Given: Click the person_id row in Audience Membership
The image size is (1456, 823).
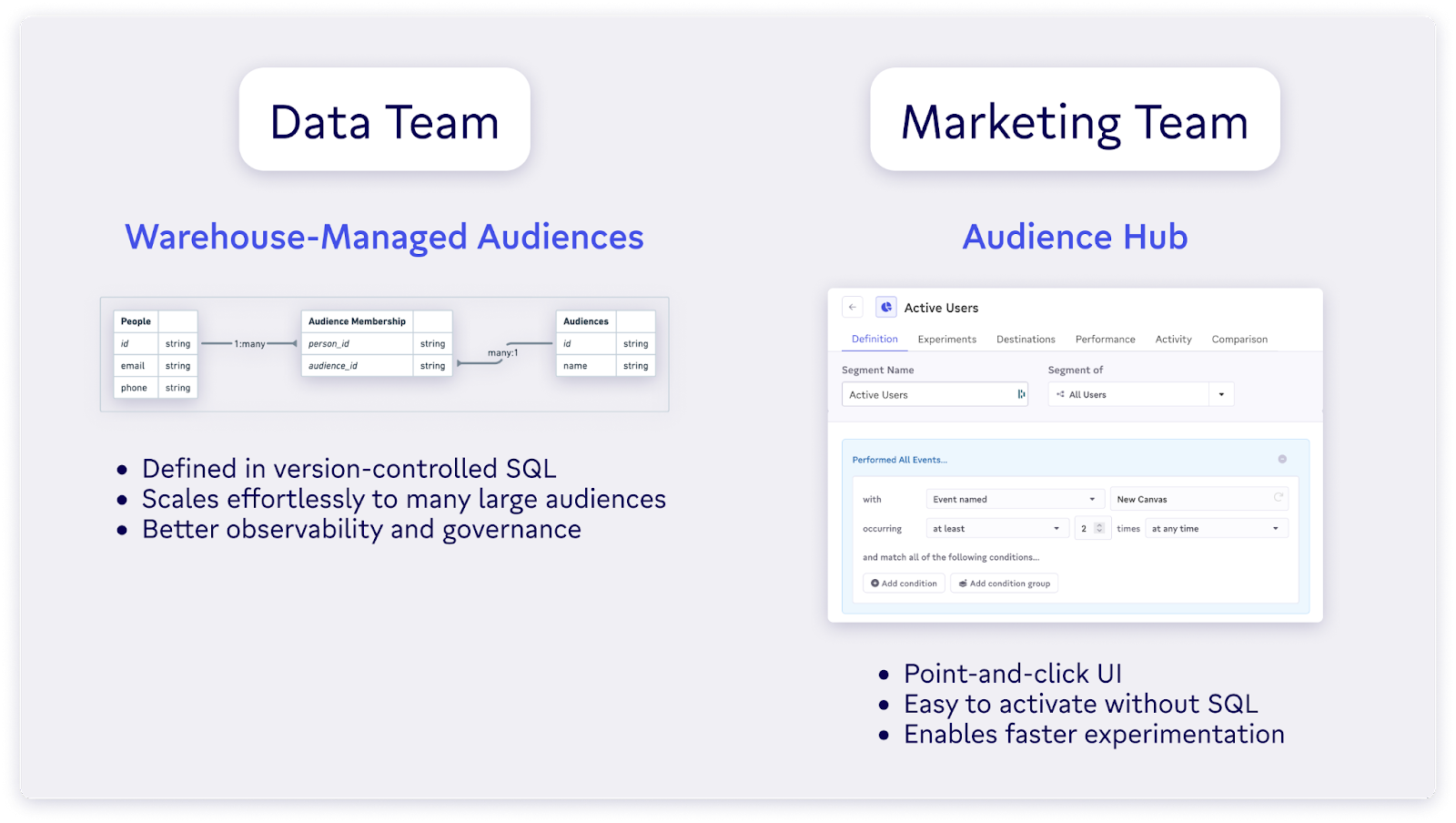Looking at the screenshot, I should click(377, 344).
